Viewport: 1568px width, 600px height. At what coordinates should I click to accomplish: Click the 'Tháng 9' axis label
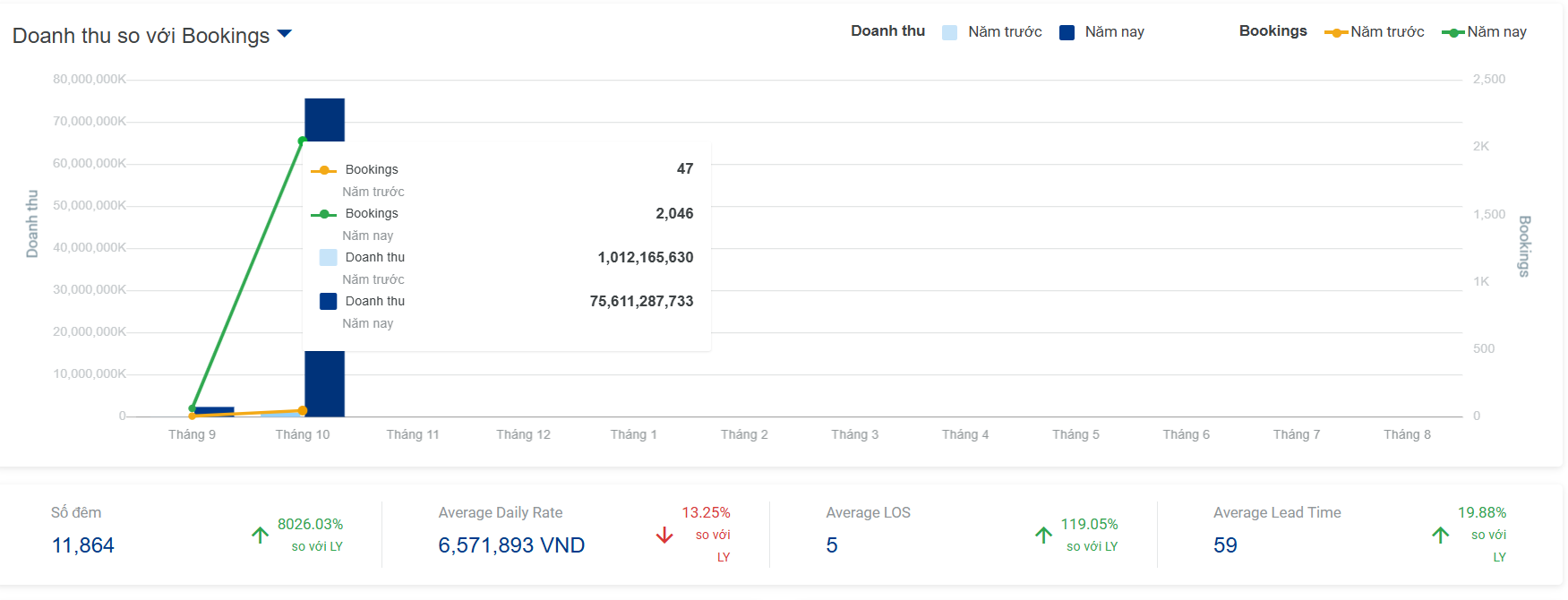click(193, 434)
